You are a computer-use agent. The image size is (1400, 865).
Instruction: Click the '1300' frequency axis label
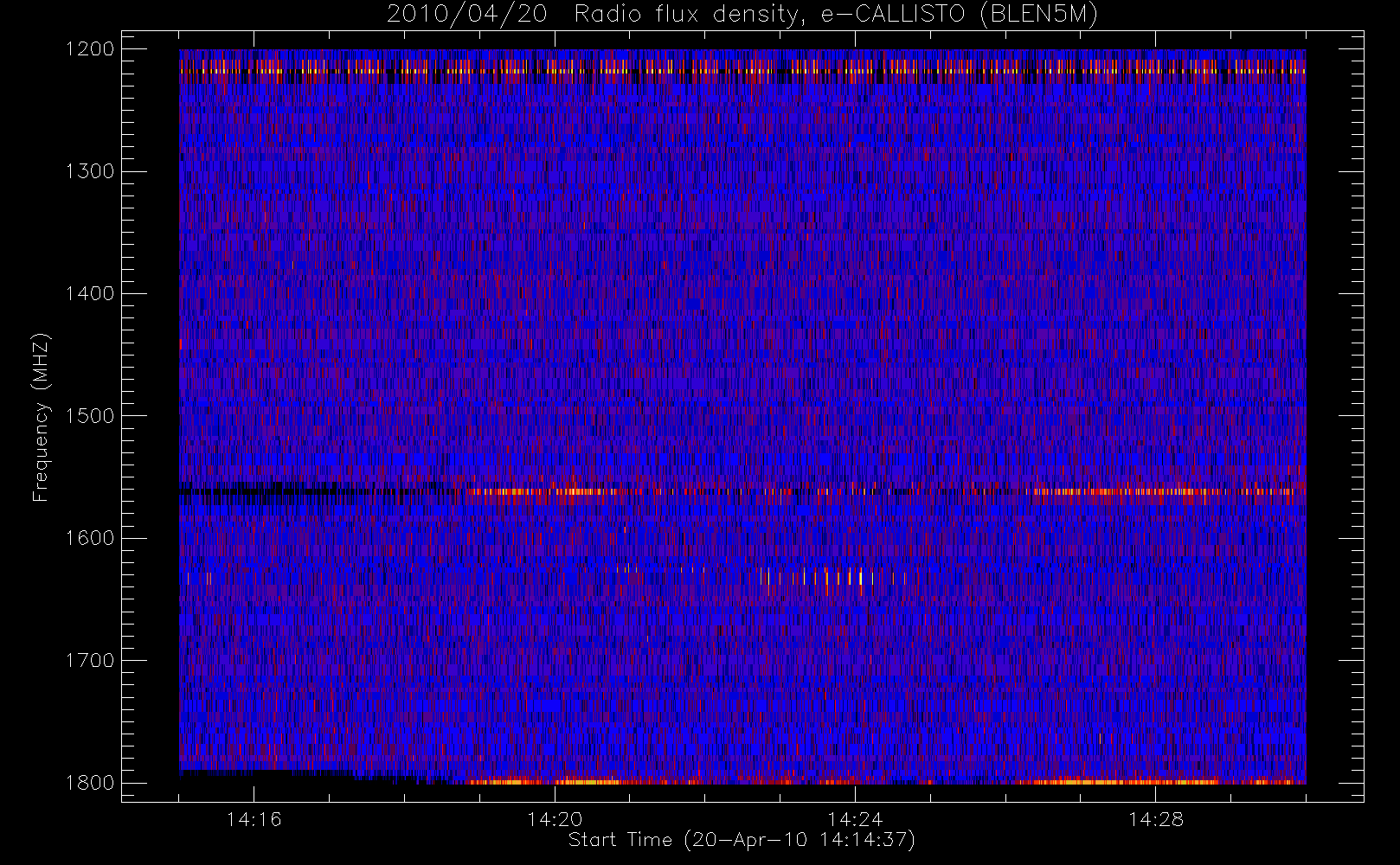pyautogui.click(x=90, y=171)
